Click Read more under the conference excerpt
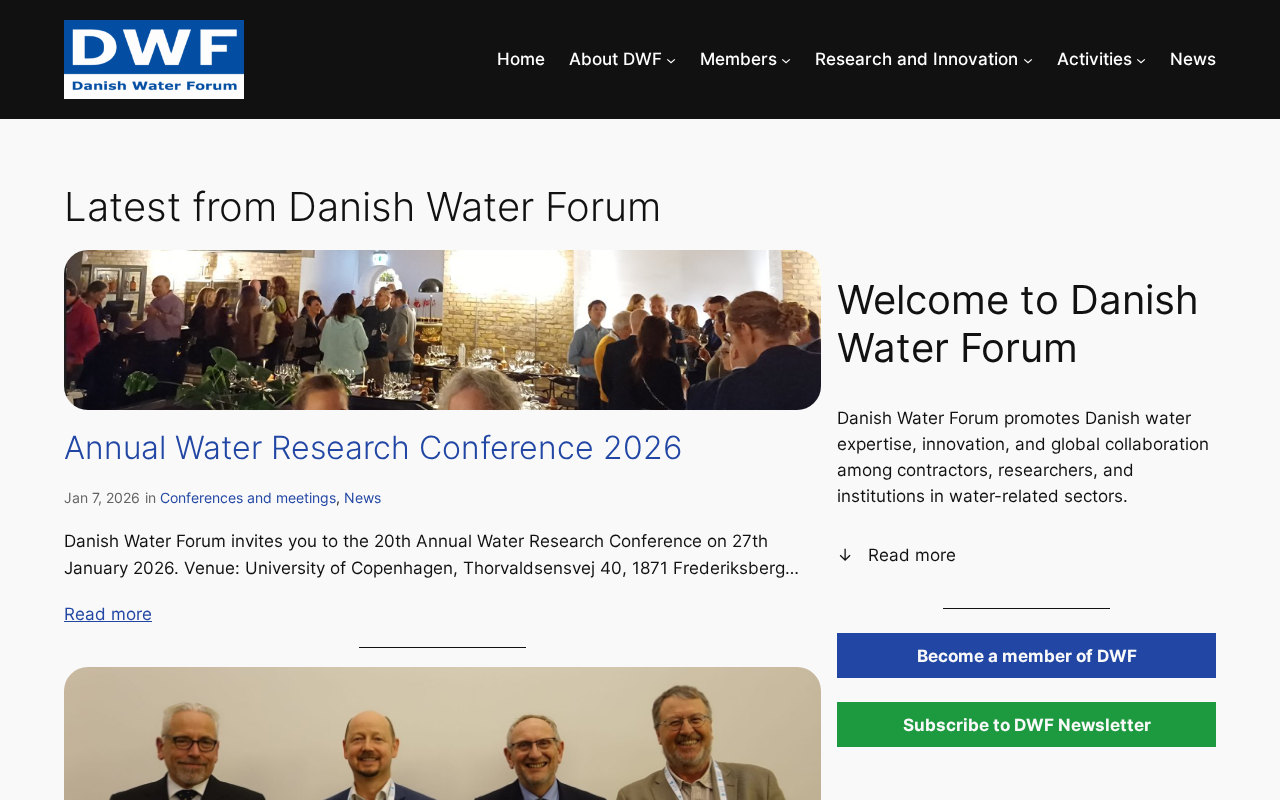The width and height of the screenshot is (1280, 800). (x=108, y=614)
